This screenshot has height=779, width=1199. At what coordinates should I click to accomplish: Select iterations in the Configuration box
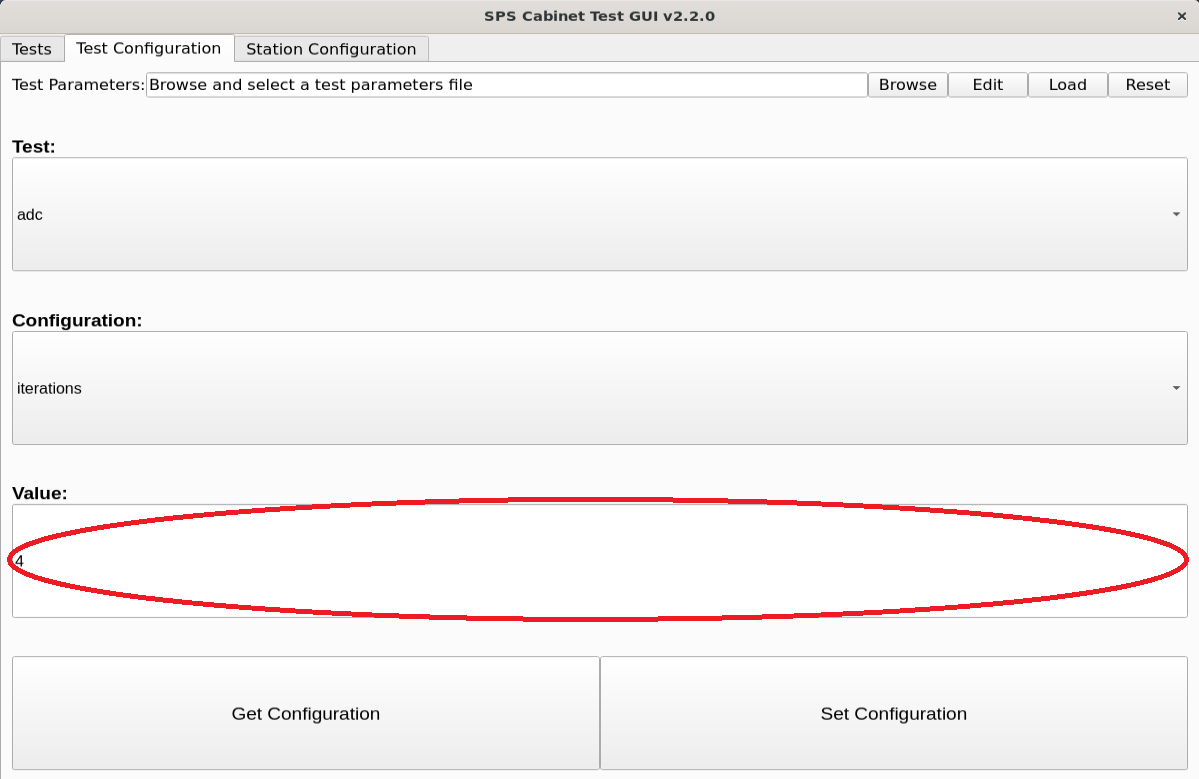pyautogui.click(x=49, y=388)
